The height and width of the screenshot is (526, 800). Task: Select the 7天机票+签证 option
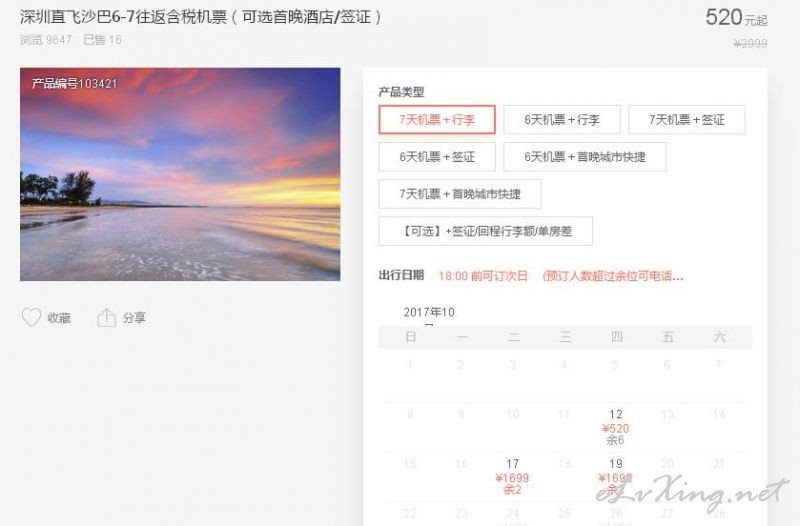(x=687, y=120)
